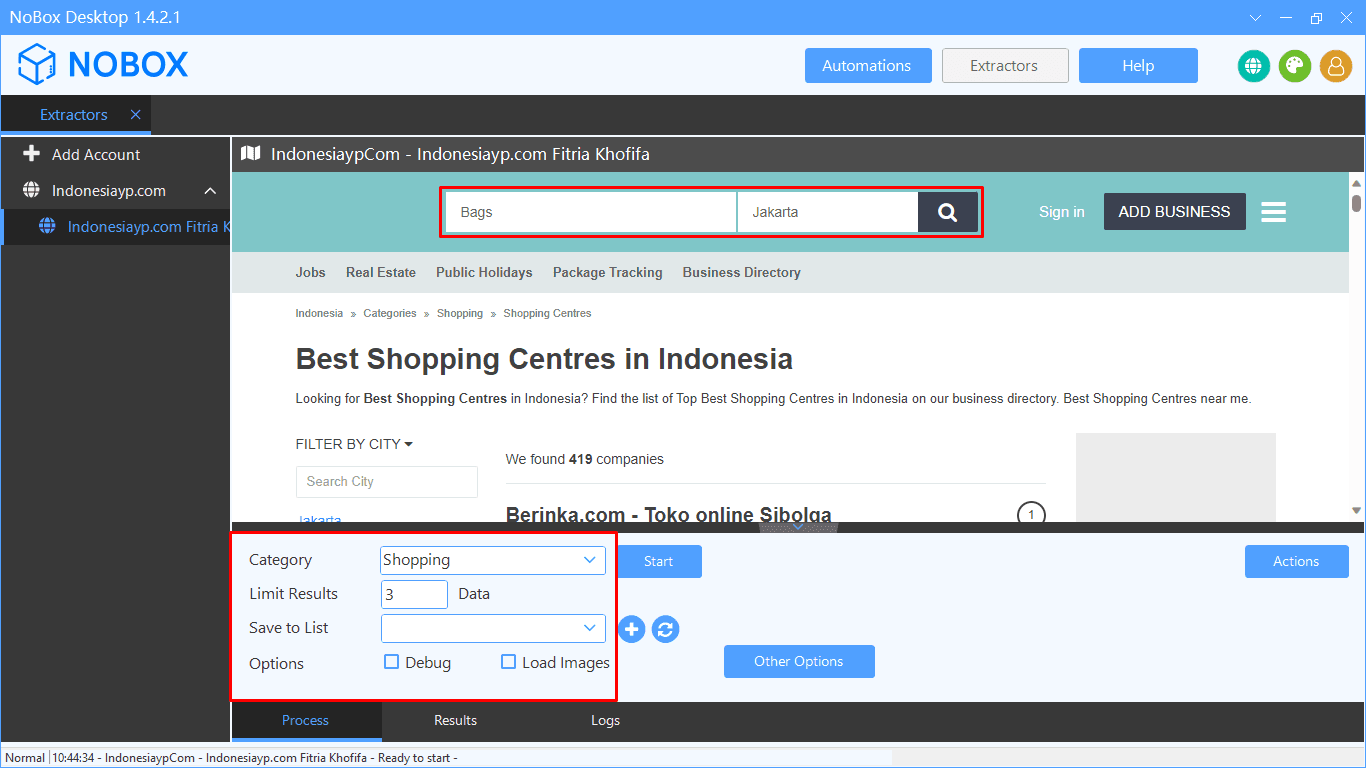Open the user account icon
This screenshot has height=768, width=1366.
(1337, 66)
